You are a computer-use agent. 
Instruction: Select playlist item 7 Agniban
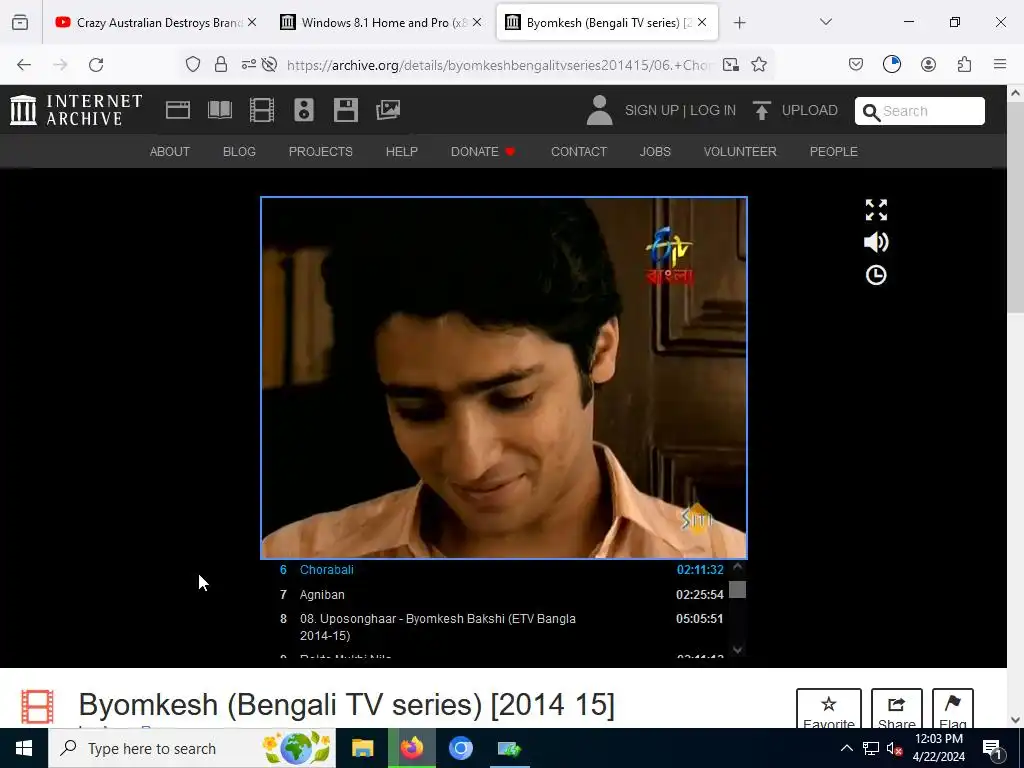pos(502,594)
